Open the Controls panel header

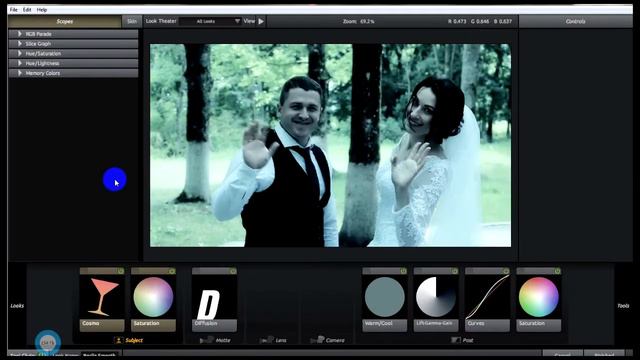coord(576,21)
